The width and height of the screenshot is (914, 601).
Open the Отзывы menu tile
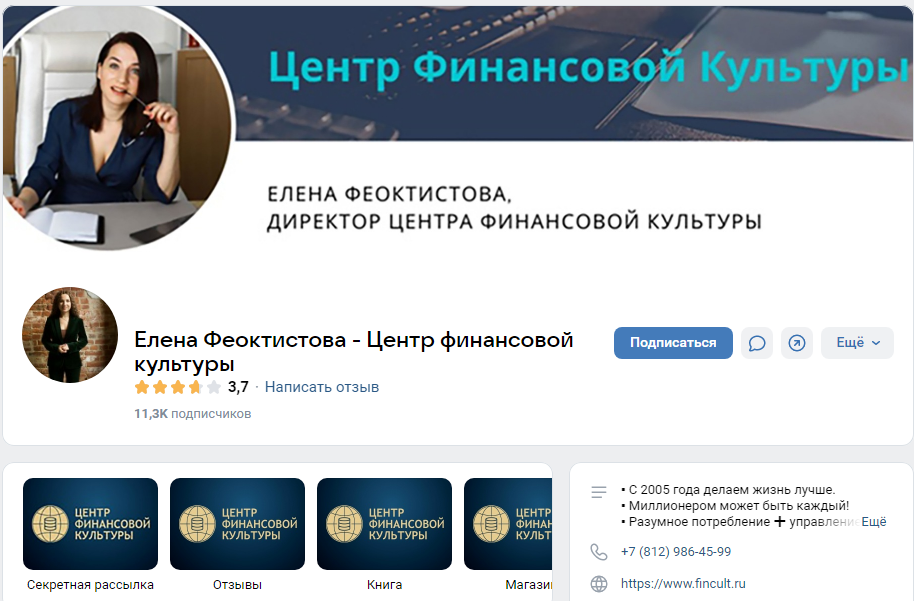tap(237, 535)
